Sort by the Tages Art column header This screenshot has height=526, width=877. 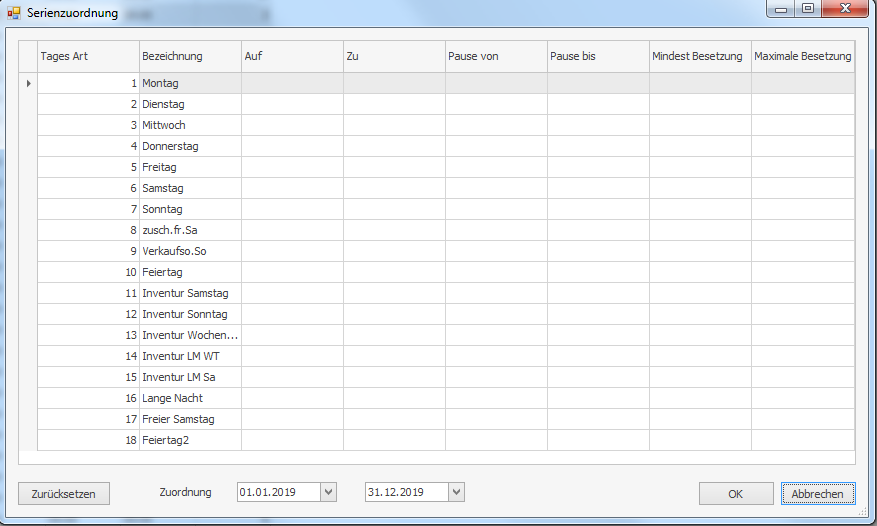click(x=88, y=57)
